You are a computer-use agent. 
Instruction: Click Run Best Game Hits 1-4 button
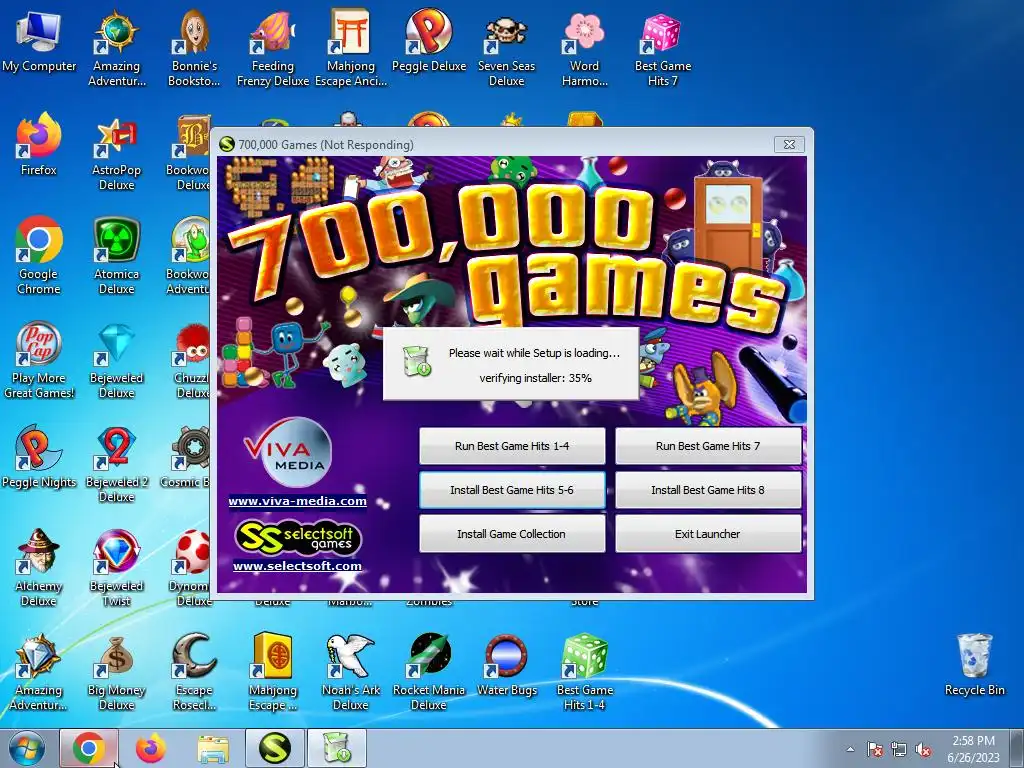tap(512, 446)
